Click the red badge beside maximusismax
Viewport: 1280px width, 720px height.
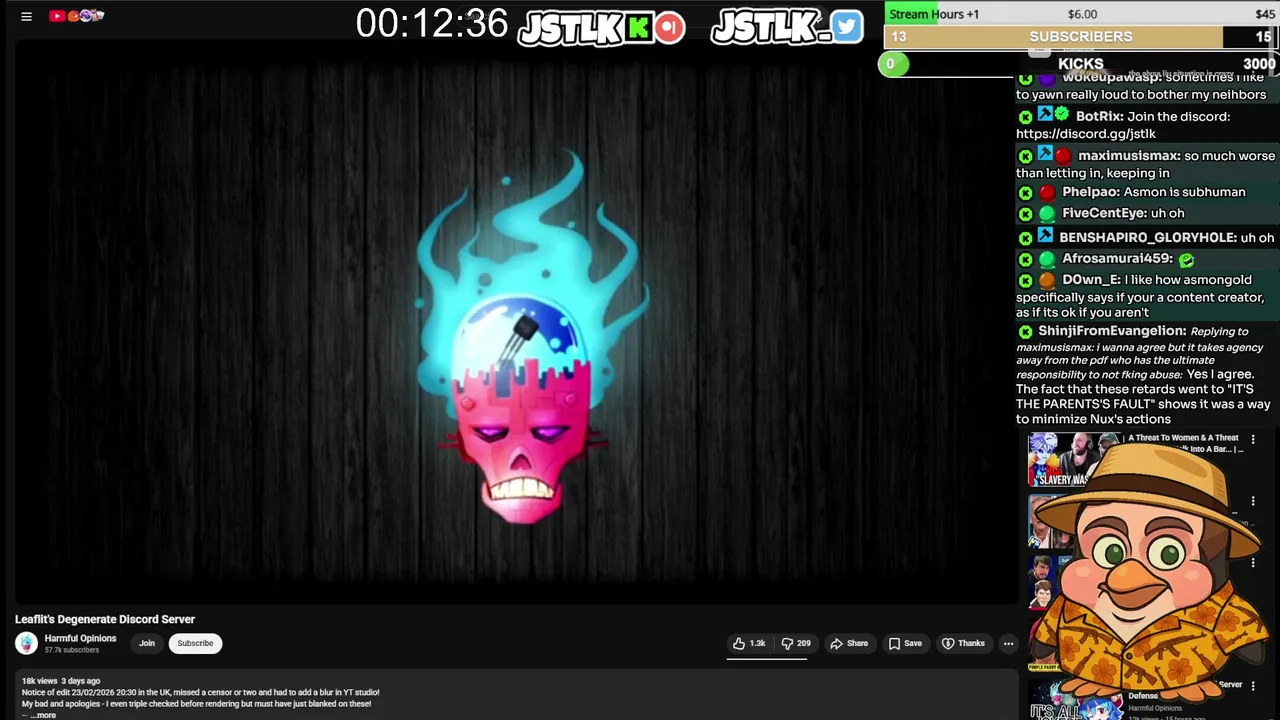(1063, 156)
